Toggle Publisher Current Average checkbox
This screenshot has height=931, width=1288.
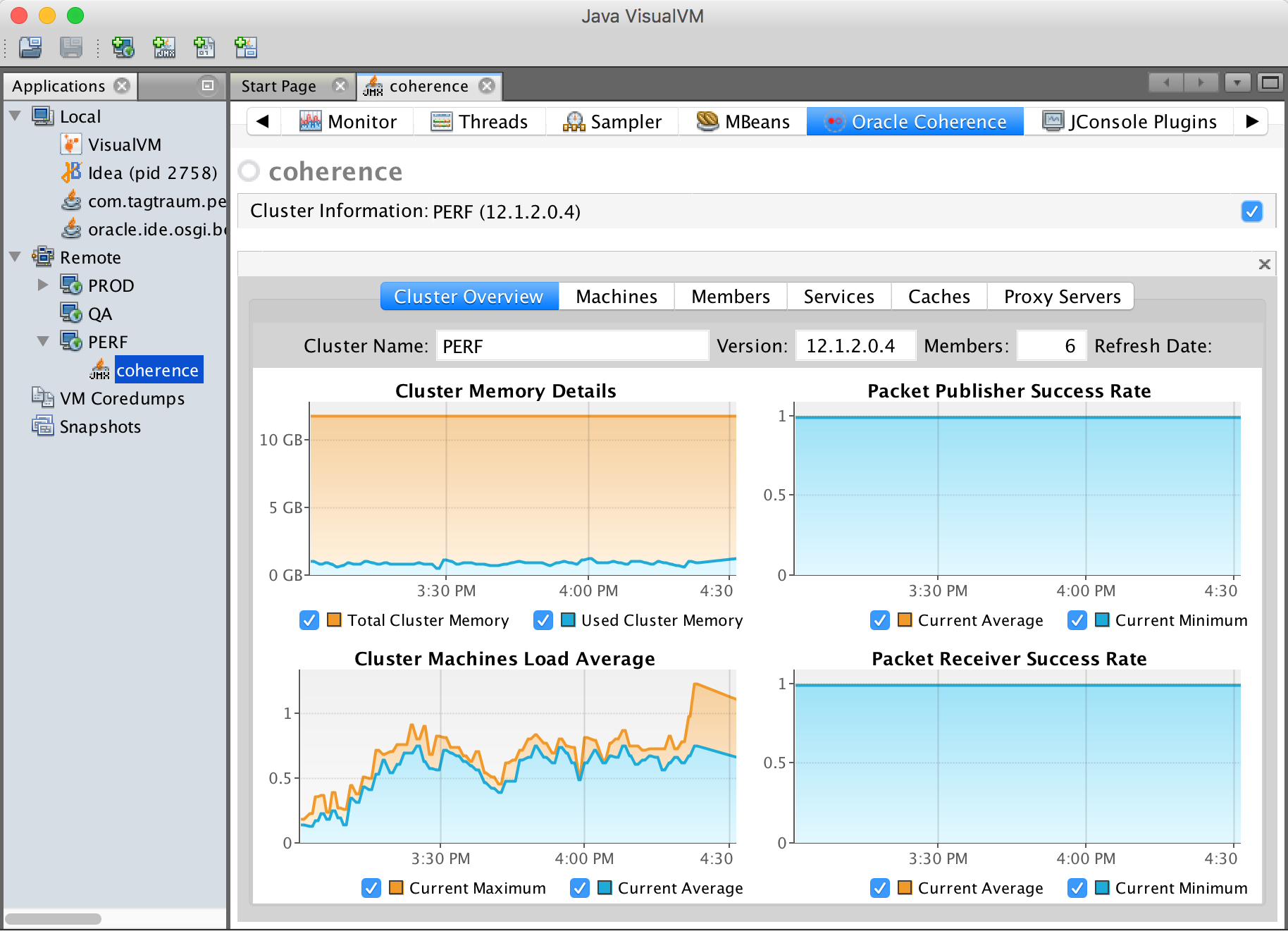pos(880,620)
